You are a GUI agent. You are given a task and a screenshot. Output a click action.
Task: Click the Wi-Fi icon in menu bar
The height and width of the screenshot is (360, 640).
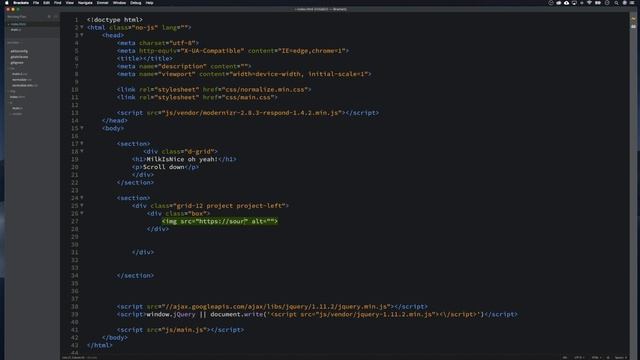(589, 3)
